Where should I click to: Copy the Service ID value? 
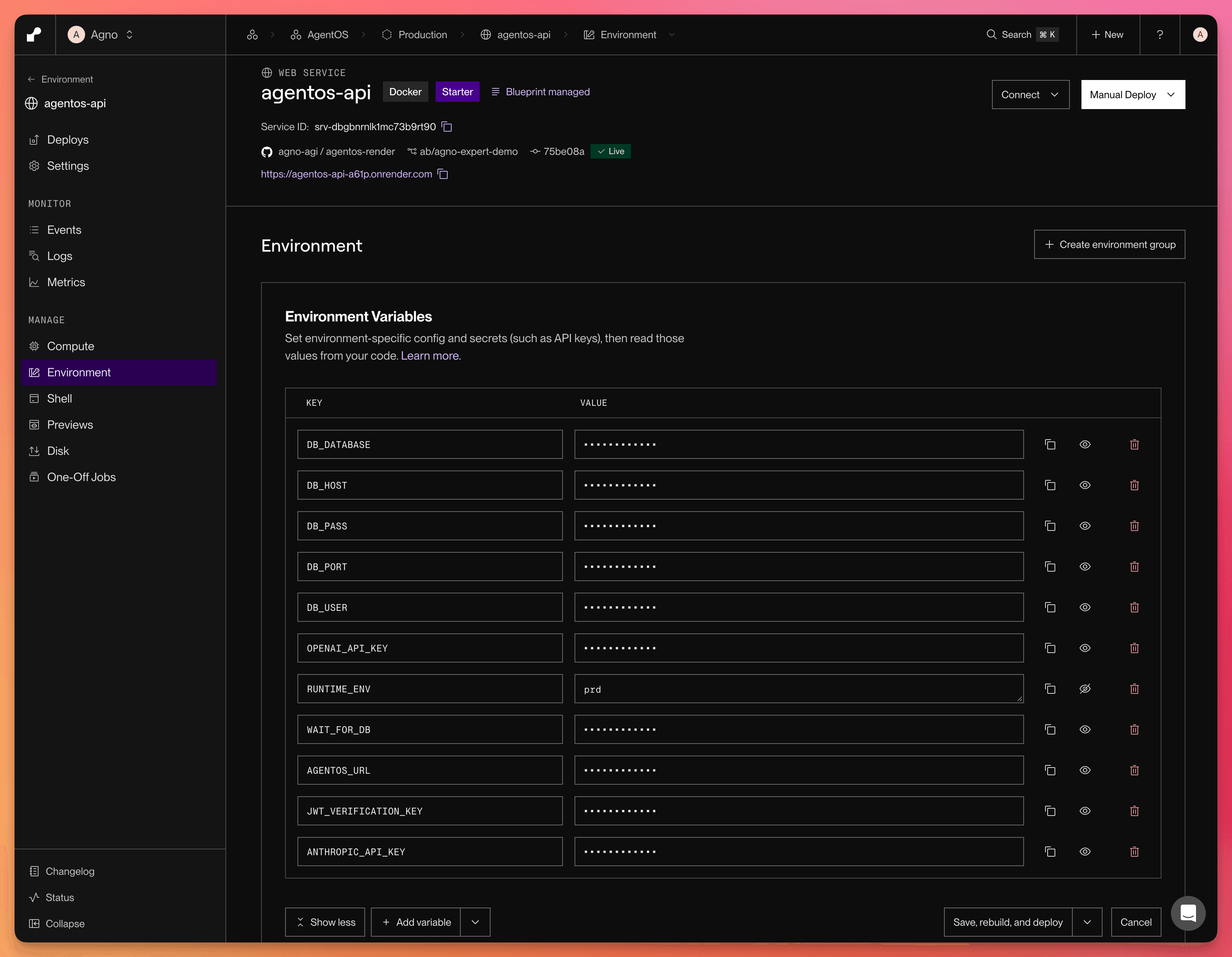click(447, 127)
